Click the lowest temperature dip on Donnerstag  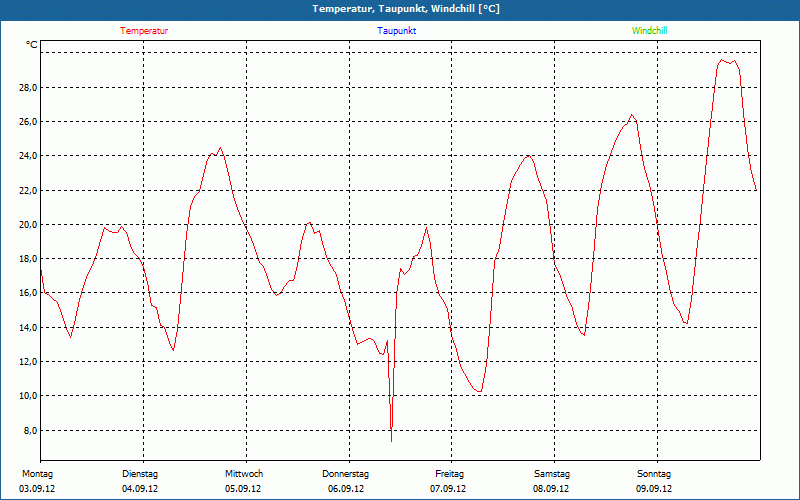click(x=391, y=441)
